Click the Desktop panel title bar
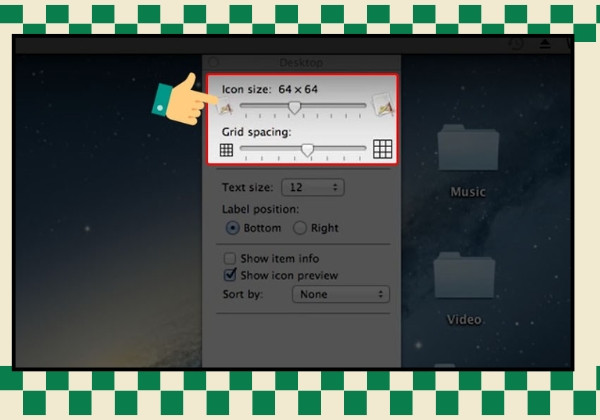Screen dimensions: 600x420 (x=302, y=62)
